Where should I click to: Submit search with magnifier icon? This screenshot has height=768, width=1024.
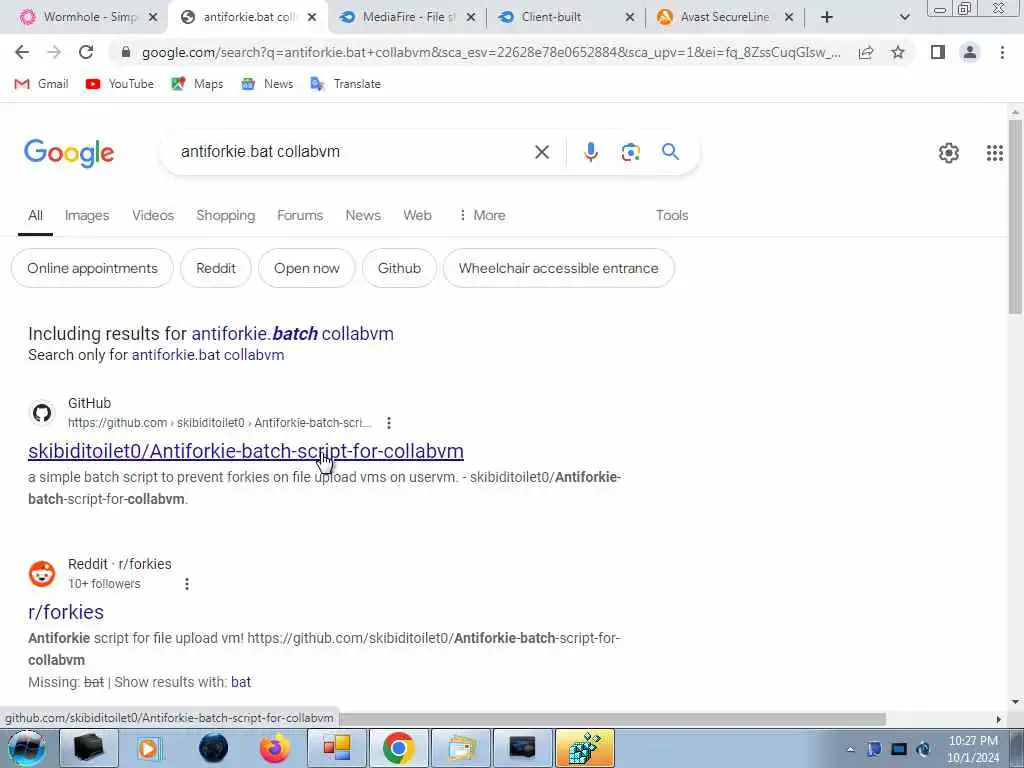pyautogui.click(x=670, y=152)
